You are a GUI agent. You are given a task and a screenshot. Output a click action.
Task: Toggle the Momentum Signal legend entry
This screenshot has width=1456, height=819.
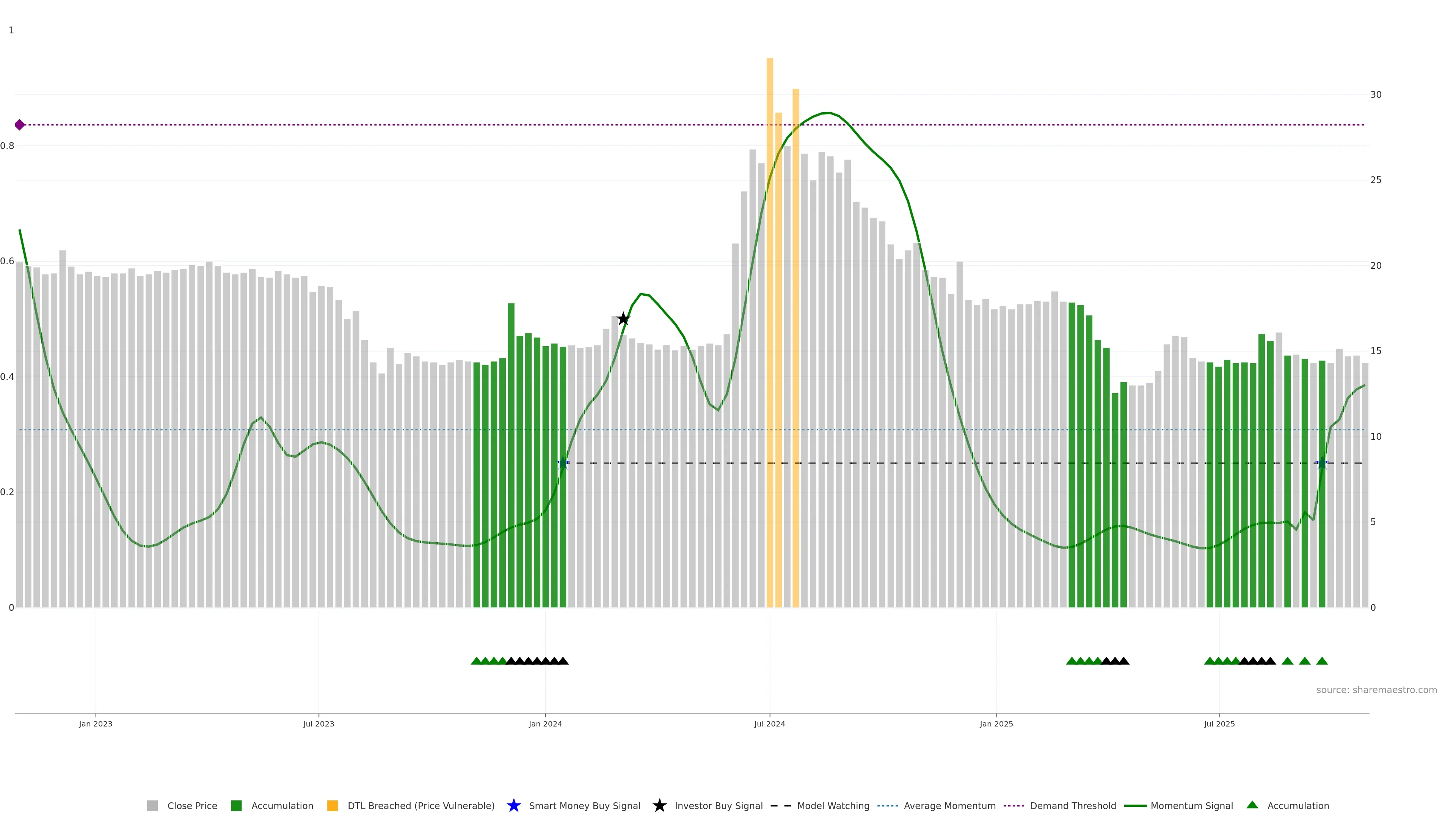[1191, 805]
